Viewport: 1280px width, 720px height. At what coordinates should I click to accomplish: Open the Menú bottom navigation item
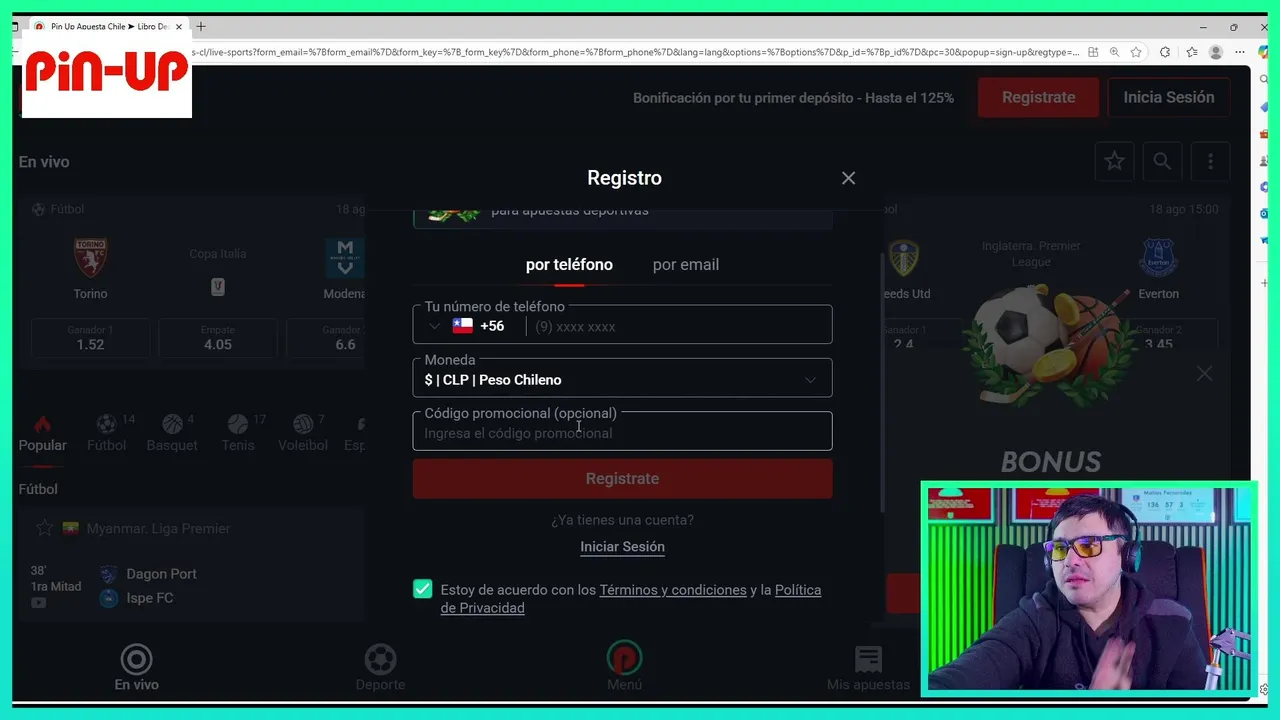tap(624, 668)
